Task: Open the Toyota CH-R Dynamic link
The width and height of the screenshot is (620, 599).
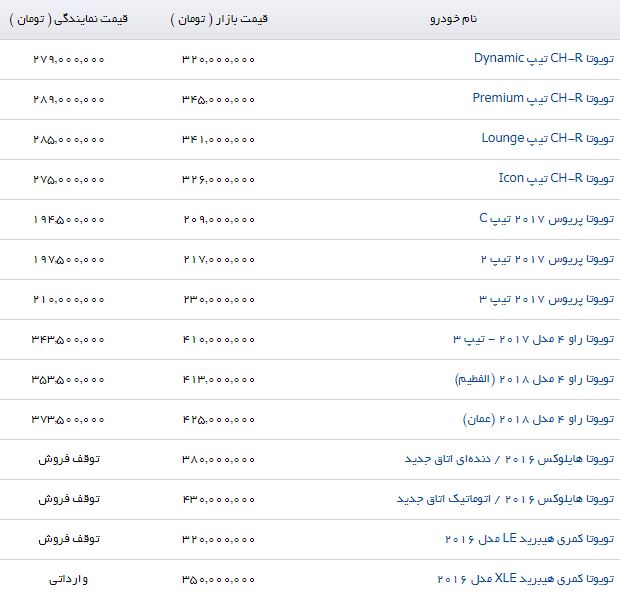Action: click(544, 59)
